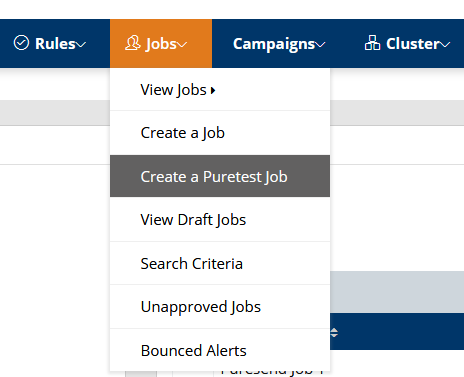The width and height of the screenshot is (464, 377).
Task: Click the Rules navigation label
Action: pyautogui.click(x=55, y=44)
